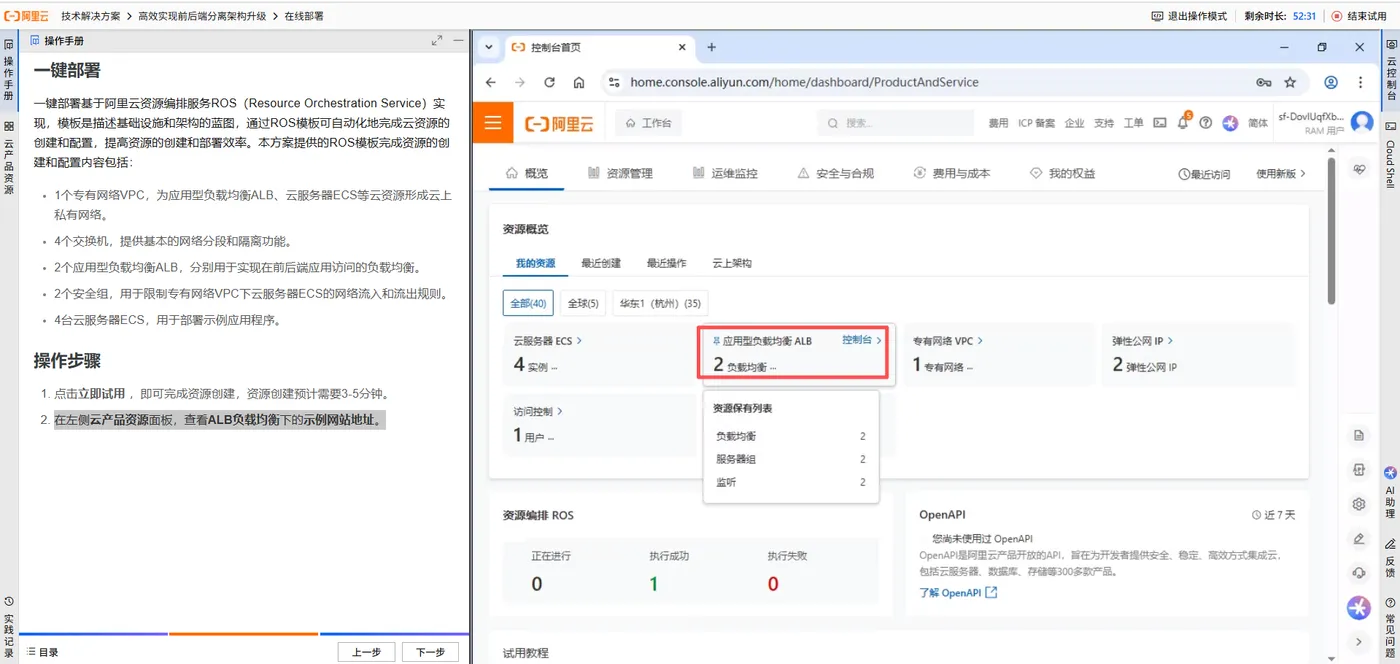Viewport: 1400px width, 664px height.
Task: Click the Aliyun logo in console header
Action: tap(559, 123)
